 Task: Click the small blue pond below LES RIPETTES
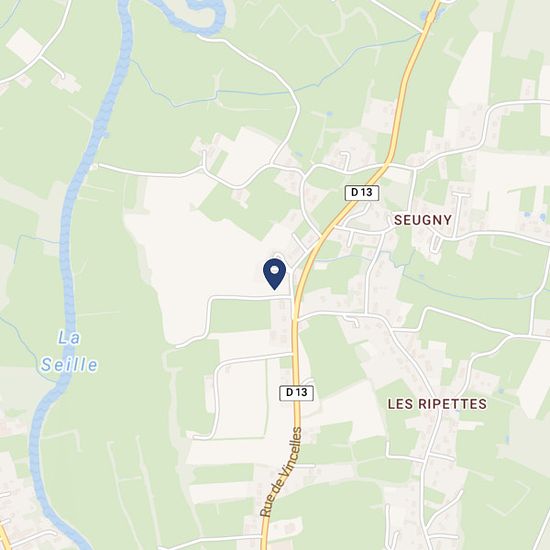[x=507, y=438]
